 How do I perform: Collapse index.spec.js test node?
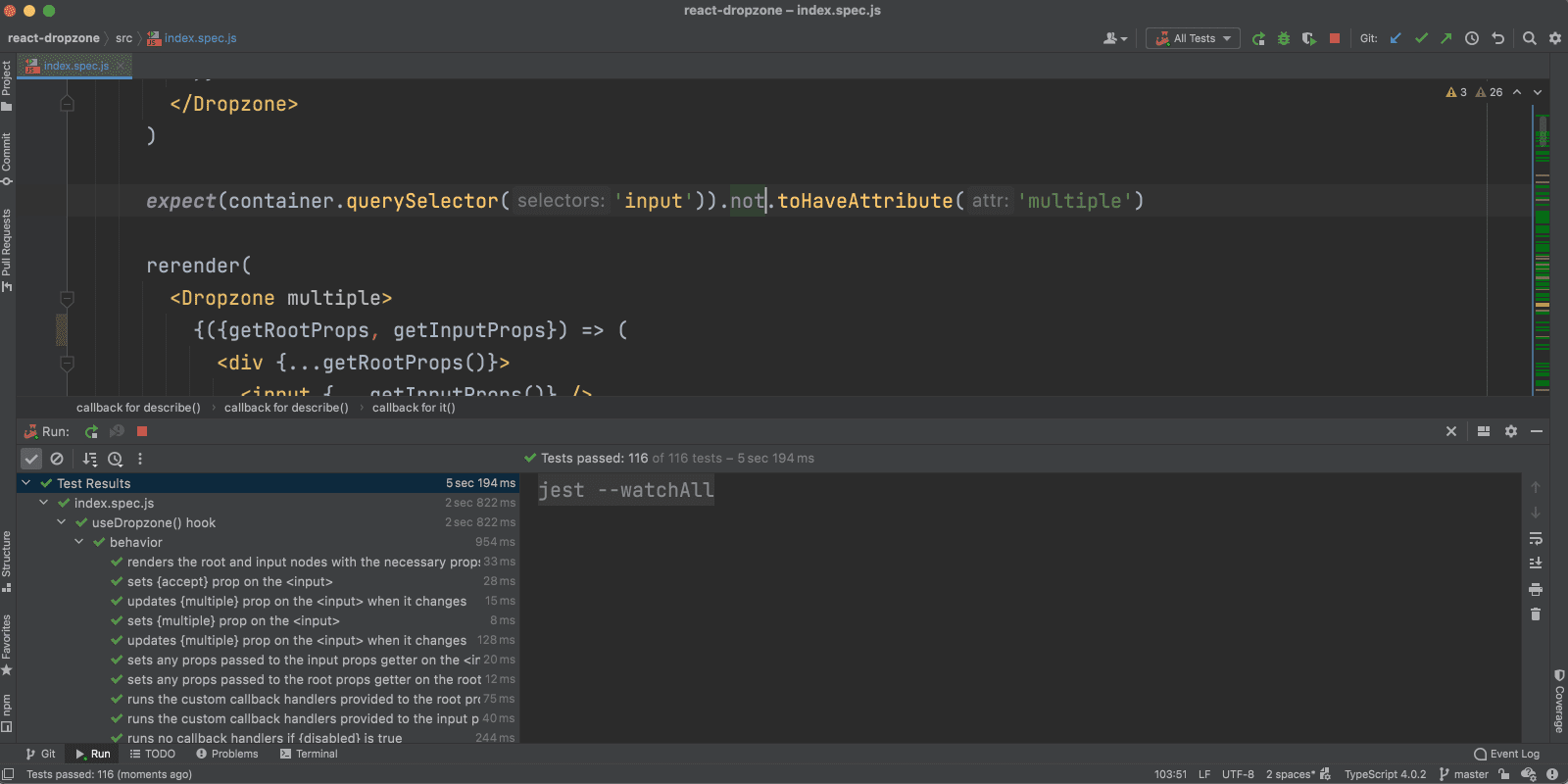click(x=44, y=503)
